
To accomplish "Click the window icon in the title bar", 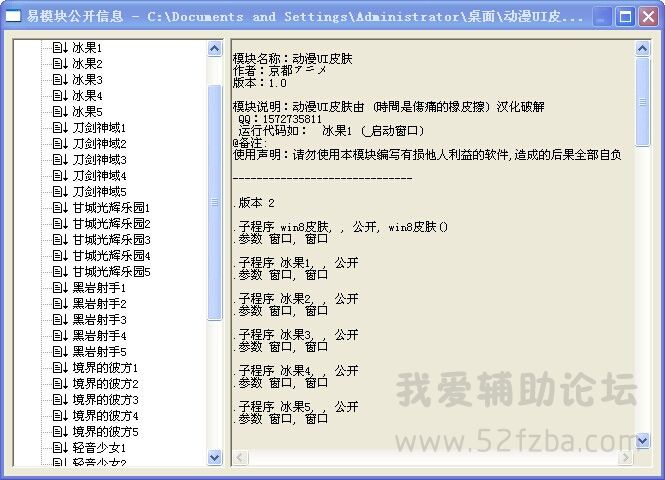I will (x=13, y=16).
